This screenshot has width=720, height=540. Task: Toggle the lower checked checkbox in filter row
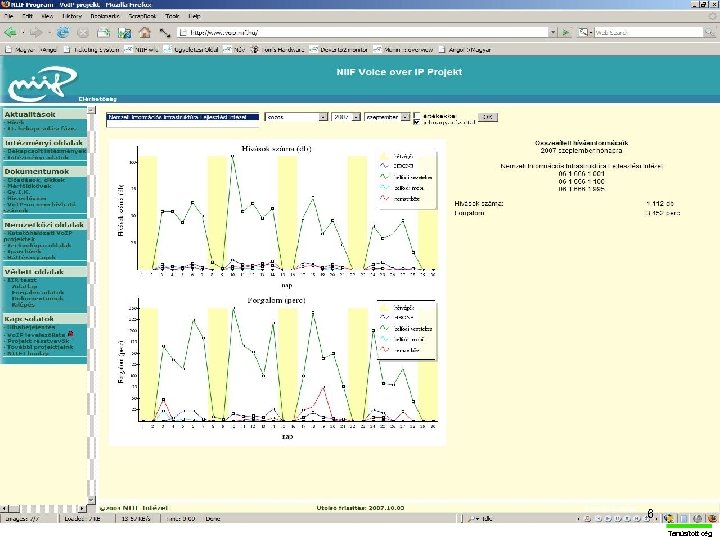417,121
